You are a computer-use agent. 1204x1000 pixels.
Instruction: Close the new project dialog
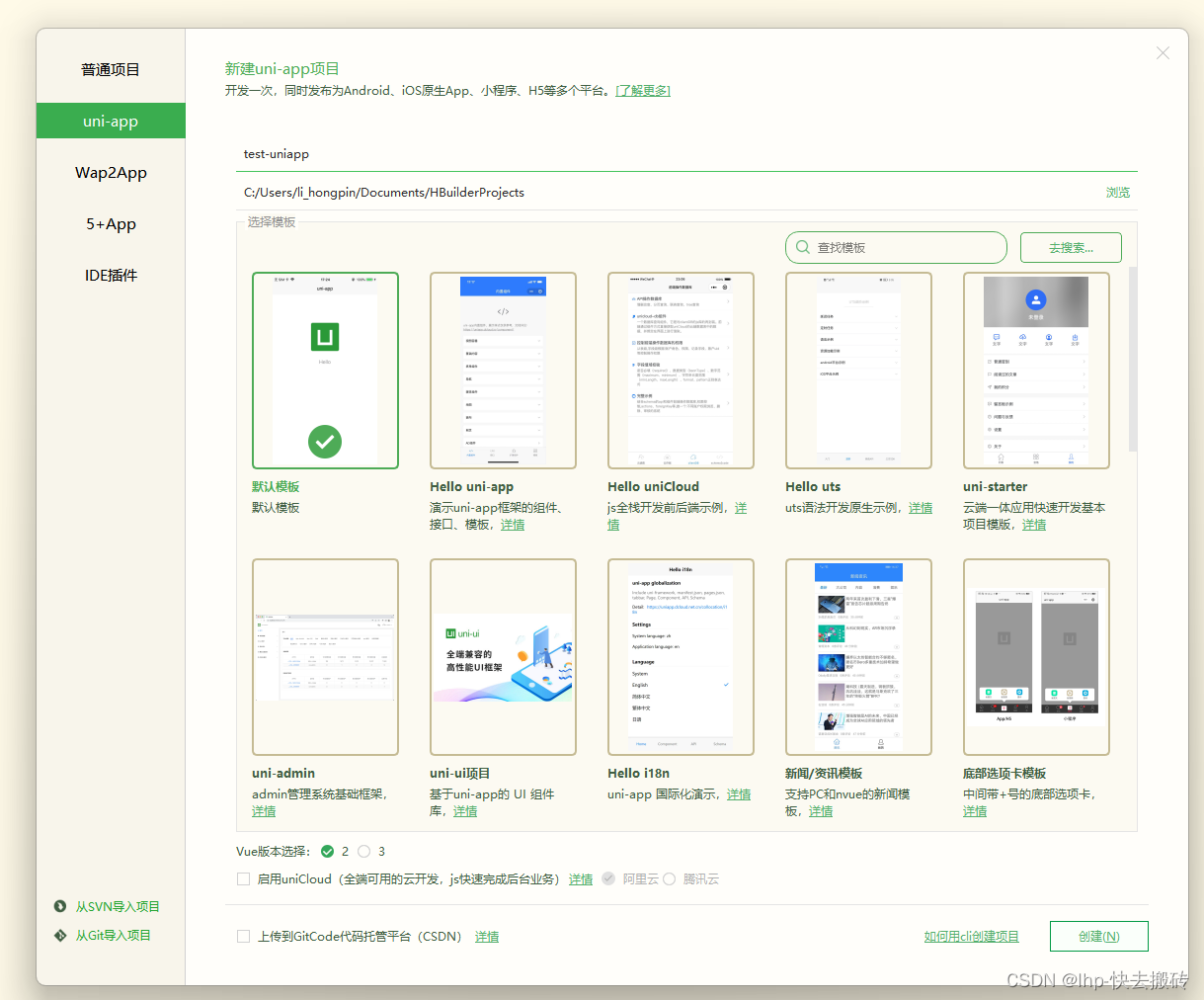(x=1163, y=53)
